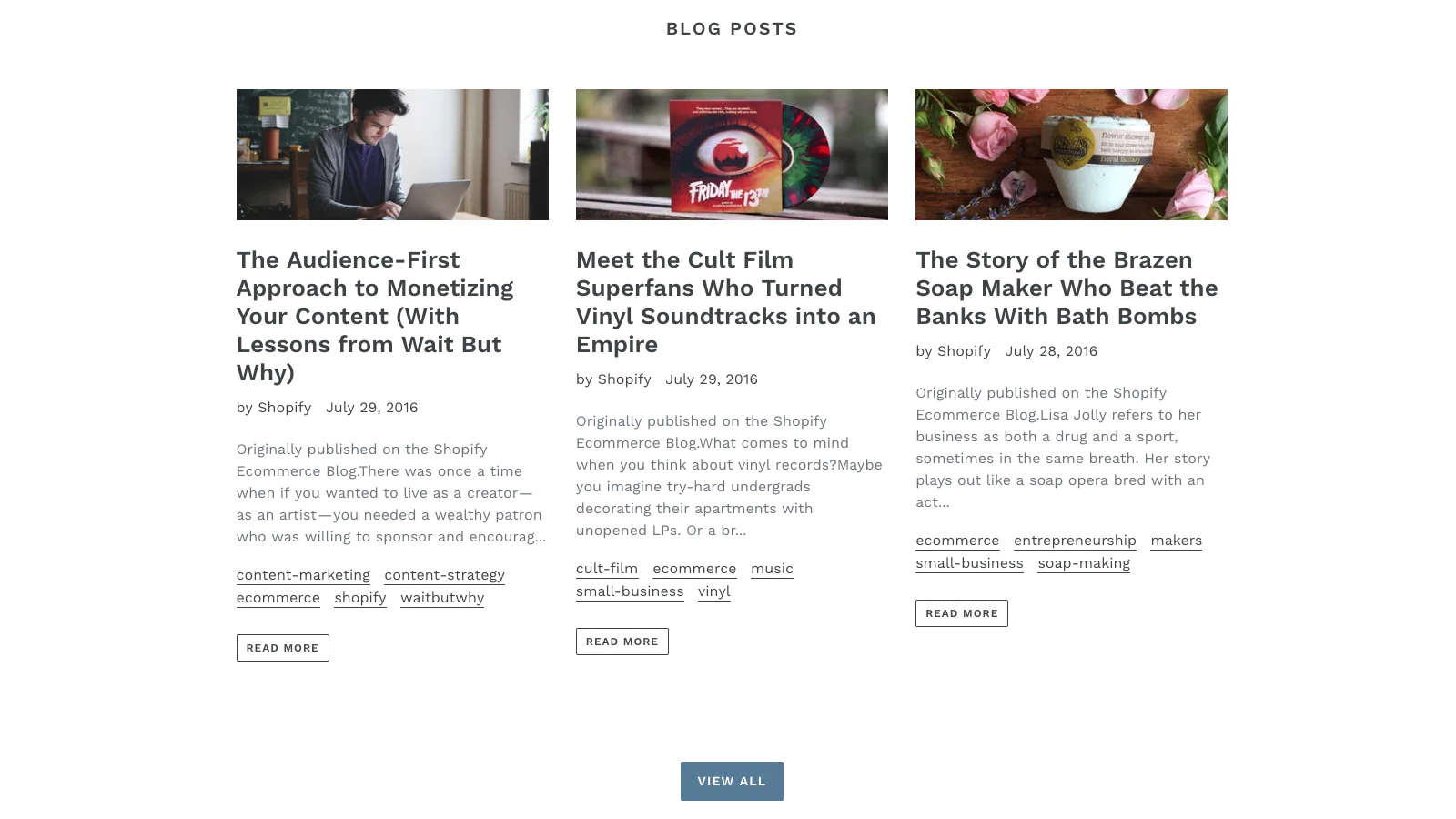Open the Audience-First Approach article title
The image size is (1456, 819).
[x=375, y=316]
